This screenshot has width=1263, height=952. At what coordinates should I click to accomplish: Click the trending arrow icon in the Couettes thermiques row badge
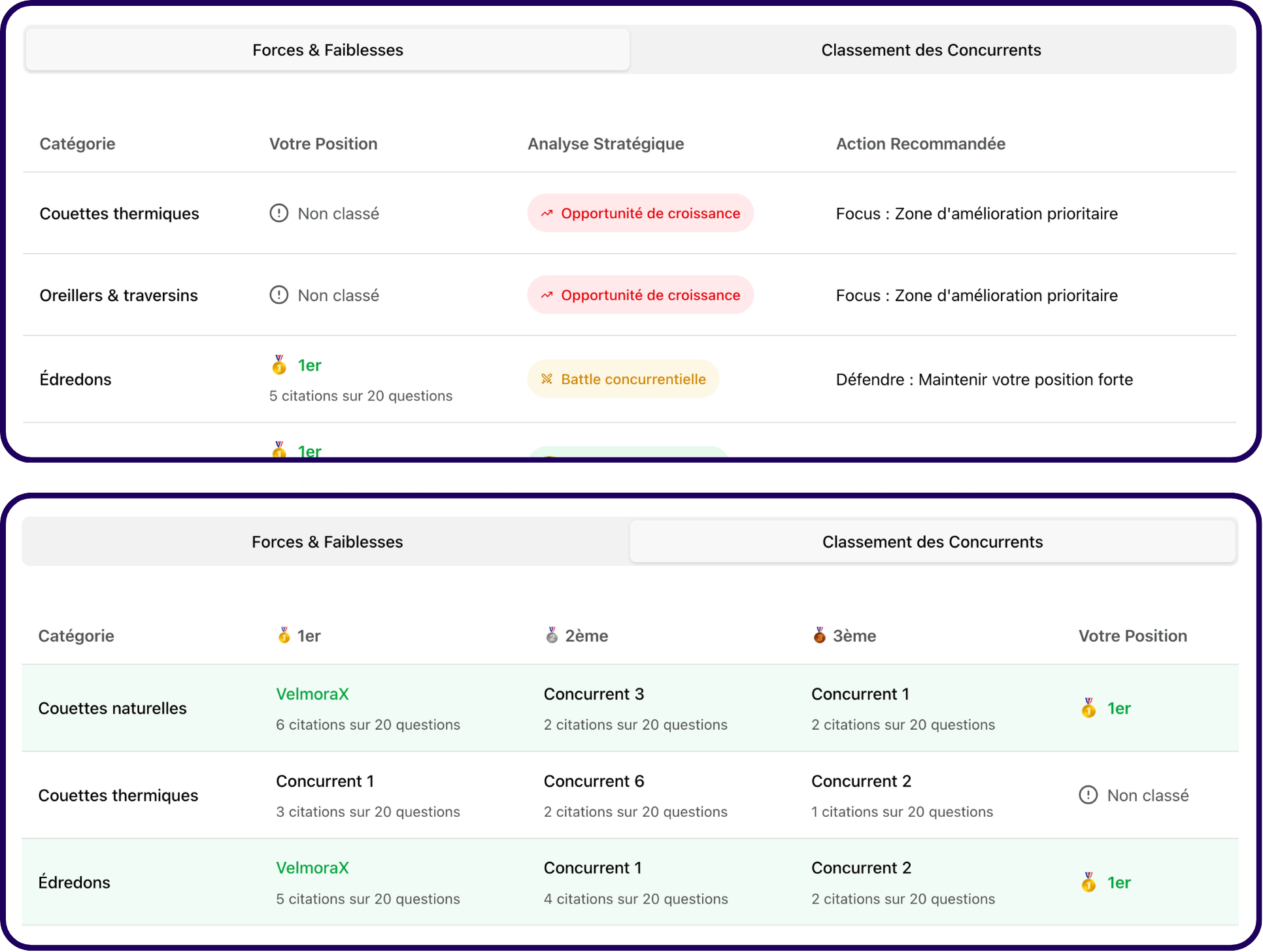point(547,214)
